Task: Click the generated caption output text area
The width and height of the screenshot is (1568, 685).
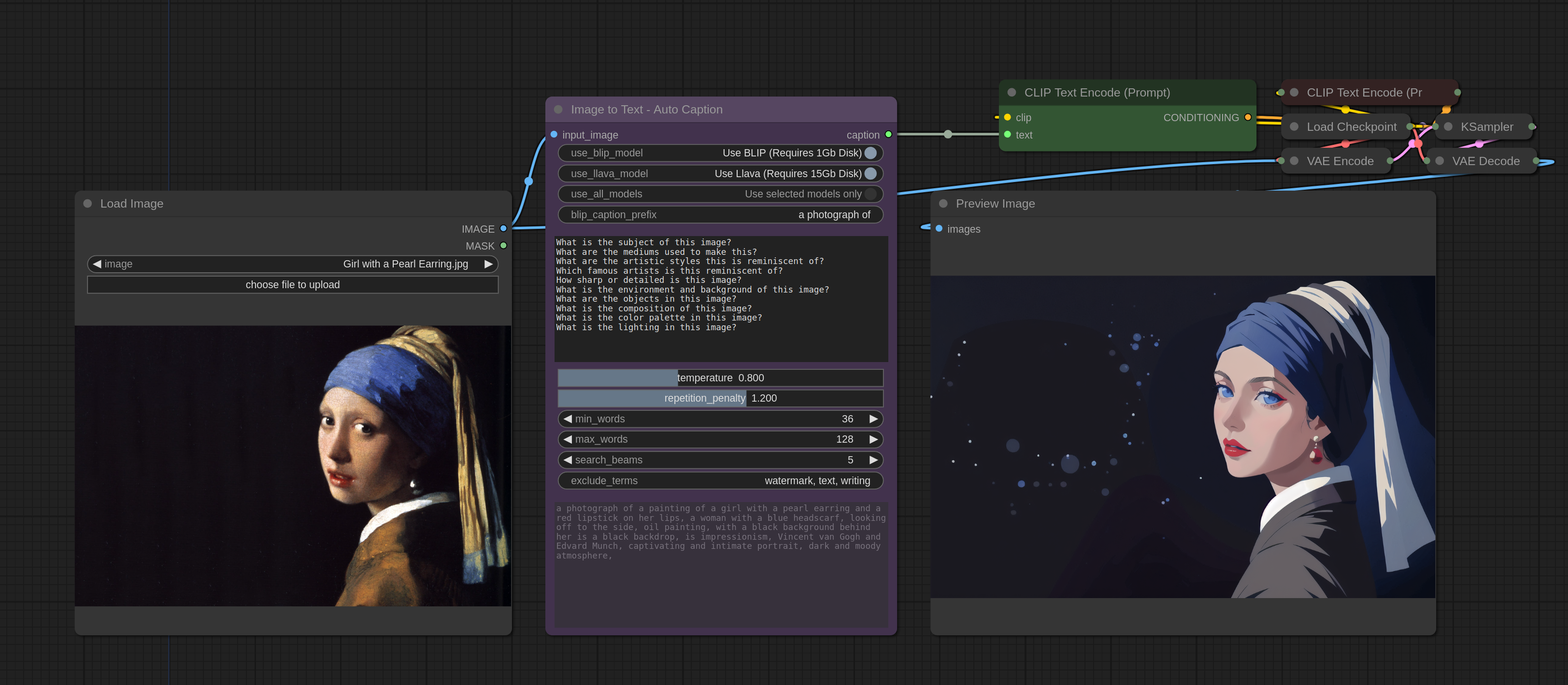Action: tap(721, 564)
